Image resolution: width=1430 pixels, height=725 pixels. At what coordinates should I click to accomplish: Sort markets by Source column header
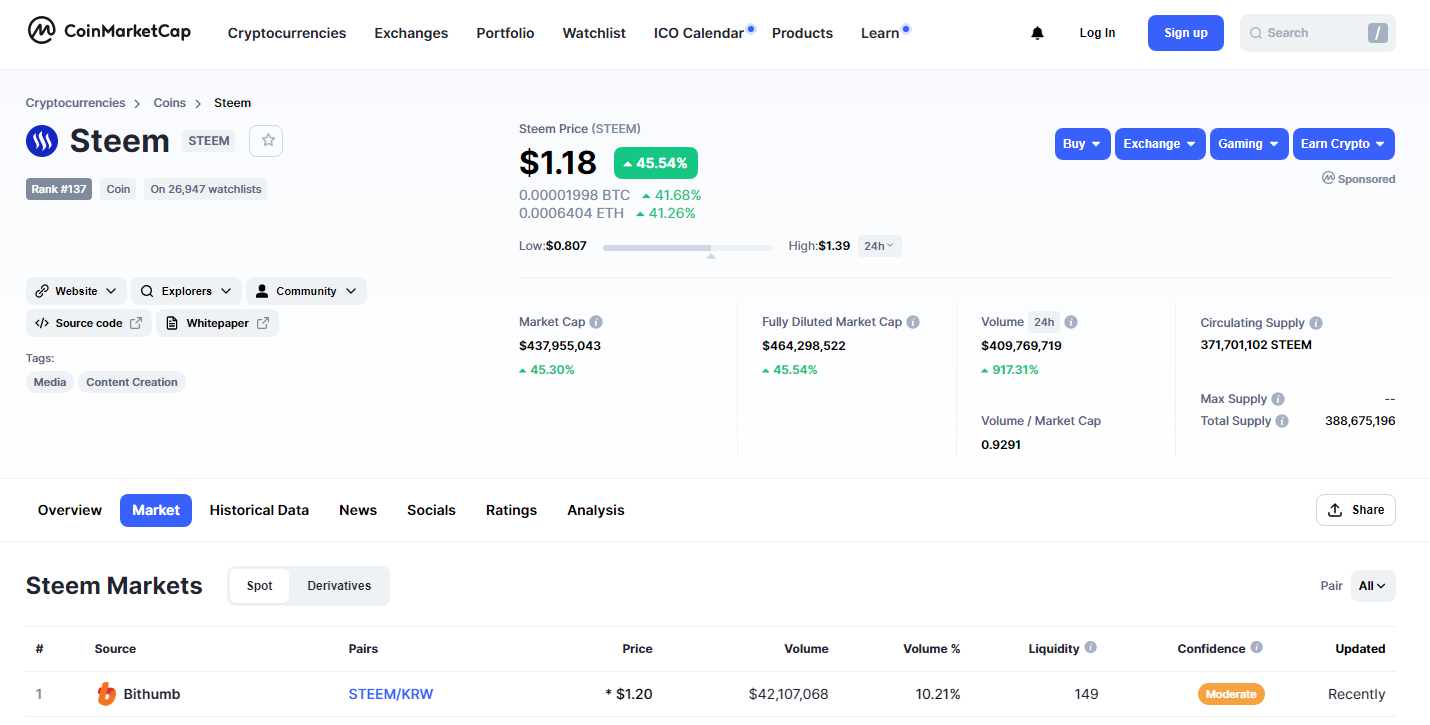click(115, 649)
